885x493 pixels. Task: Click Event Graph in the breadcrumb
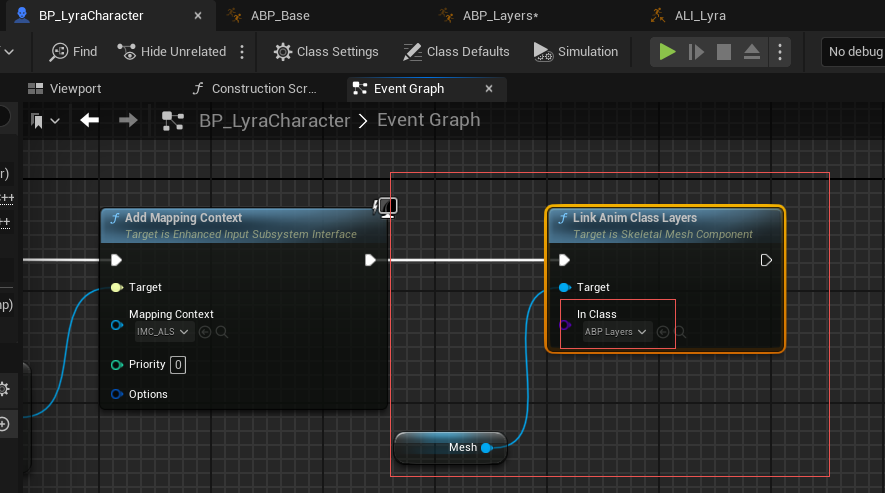click(x=428, y=120)
